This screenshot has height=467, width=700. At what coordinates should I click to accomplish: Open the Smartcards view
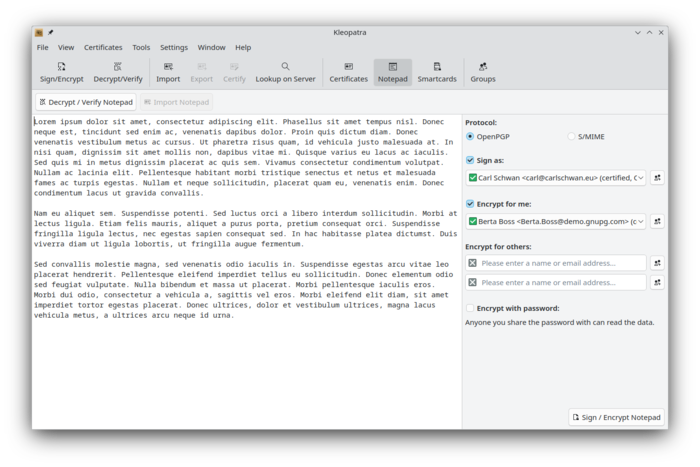click(437, 72)
